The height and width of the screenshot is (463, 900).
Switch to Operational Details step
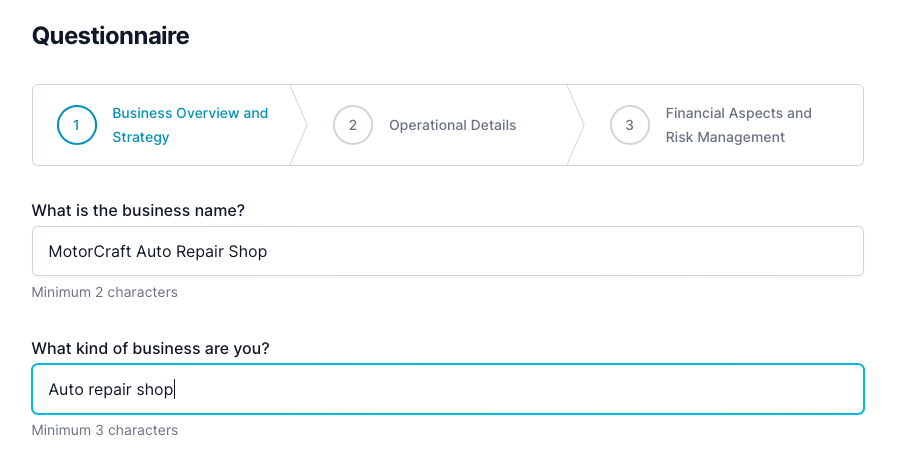coord(452,125)
